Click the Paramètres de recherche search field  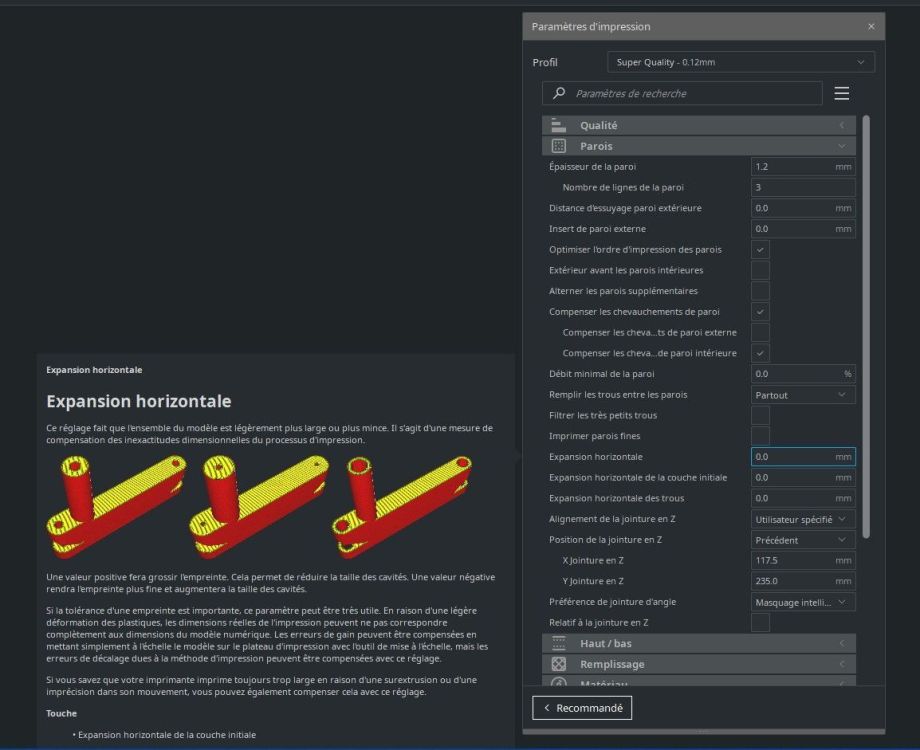(x=682, y=93)
